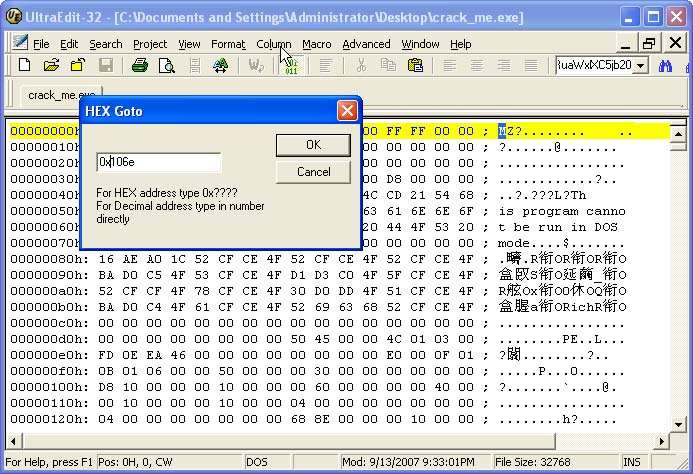
Task: Close the HEX Goto dialog
Action: click(x=347, y=111)
